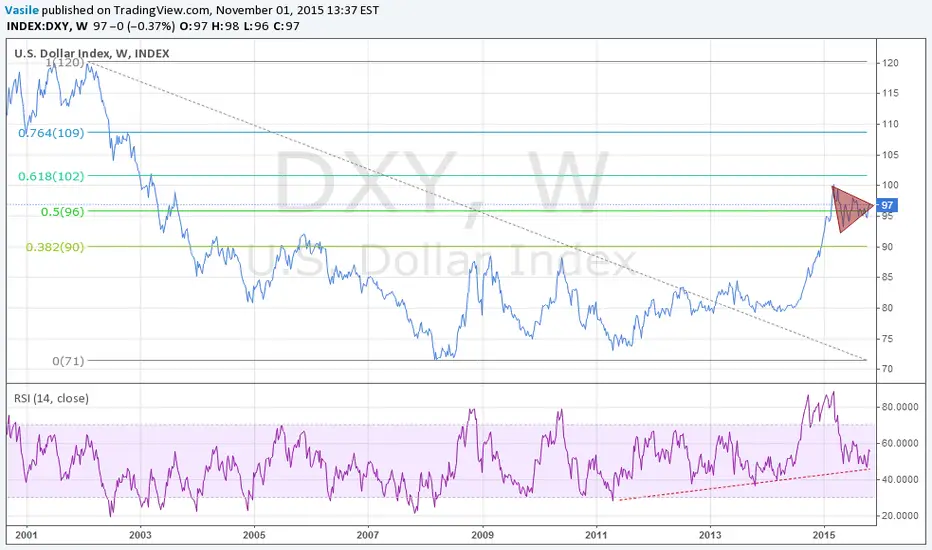Screen dimensions: 932x550
Task: Click the 2005 time axis label
Action: (254, 535)
